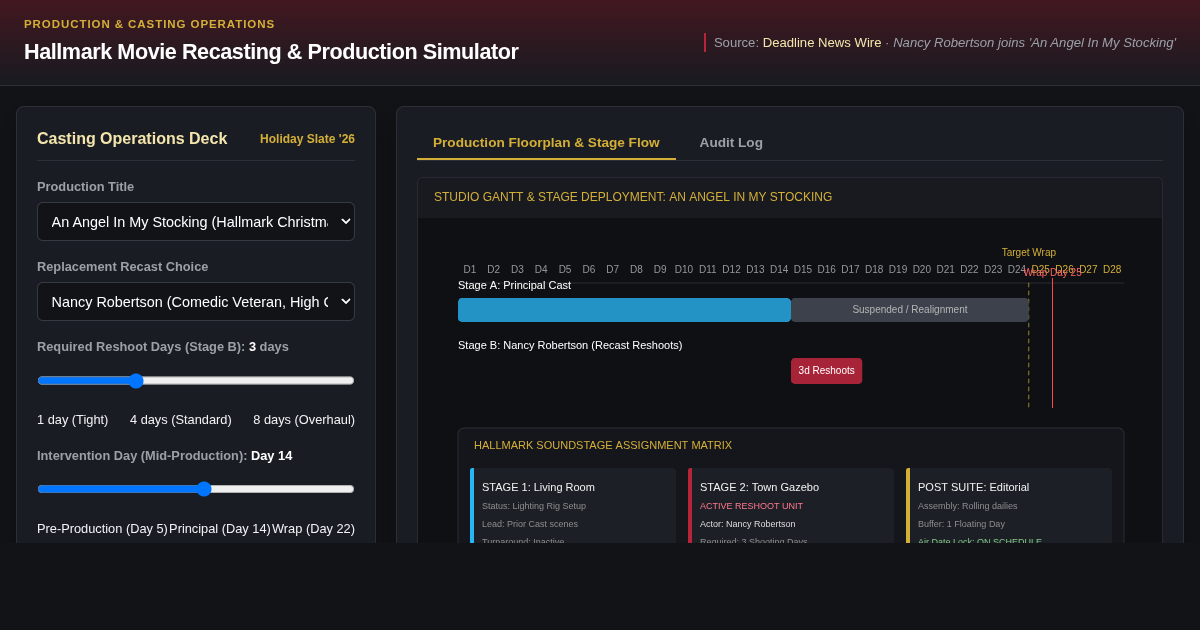Image resolution: width=1200 pixels, height=630 pixels.
Task: Click 'Casting Operations Deck' heading
Action: tap(132, 139)
